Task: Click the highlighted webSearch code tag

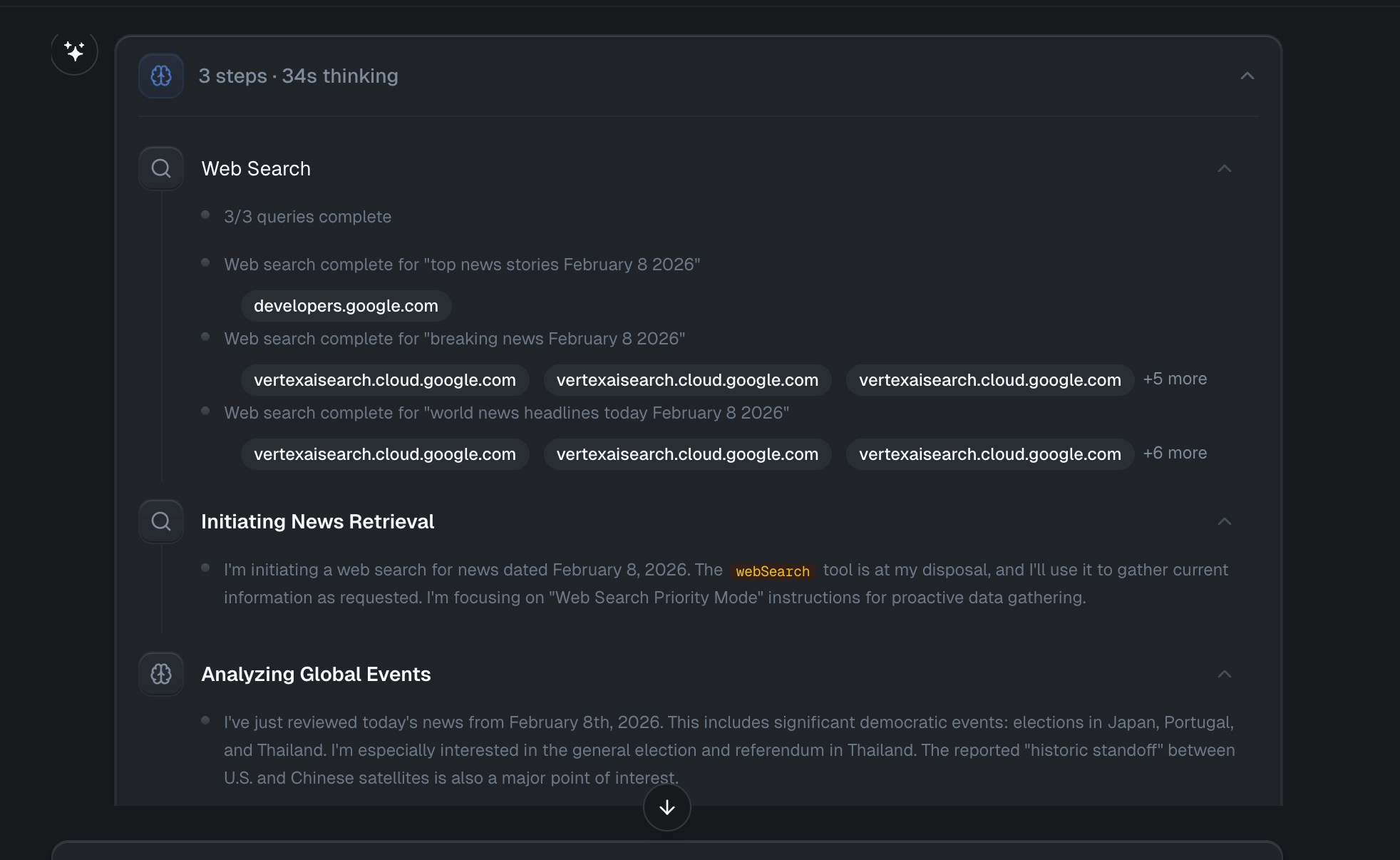Action: pyautogui.click(x=772, y=571)
